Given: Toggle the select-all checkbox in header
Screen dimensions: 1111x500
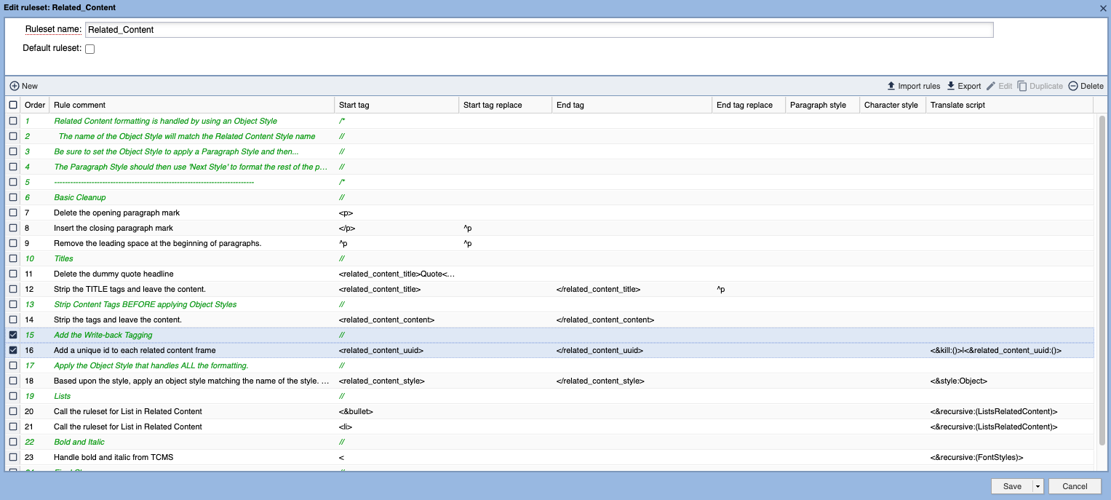Looking at the screenshot, I should (x=13, y=105).
